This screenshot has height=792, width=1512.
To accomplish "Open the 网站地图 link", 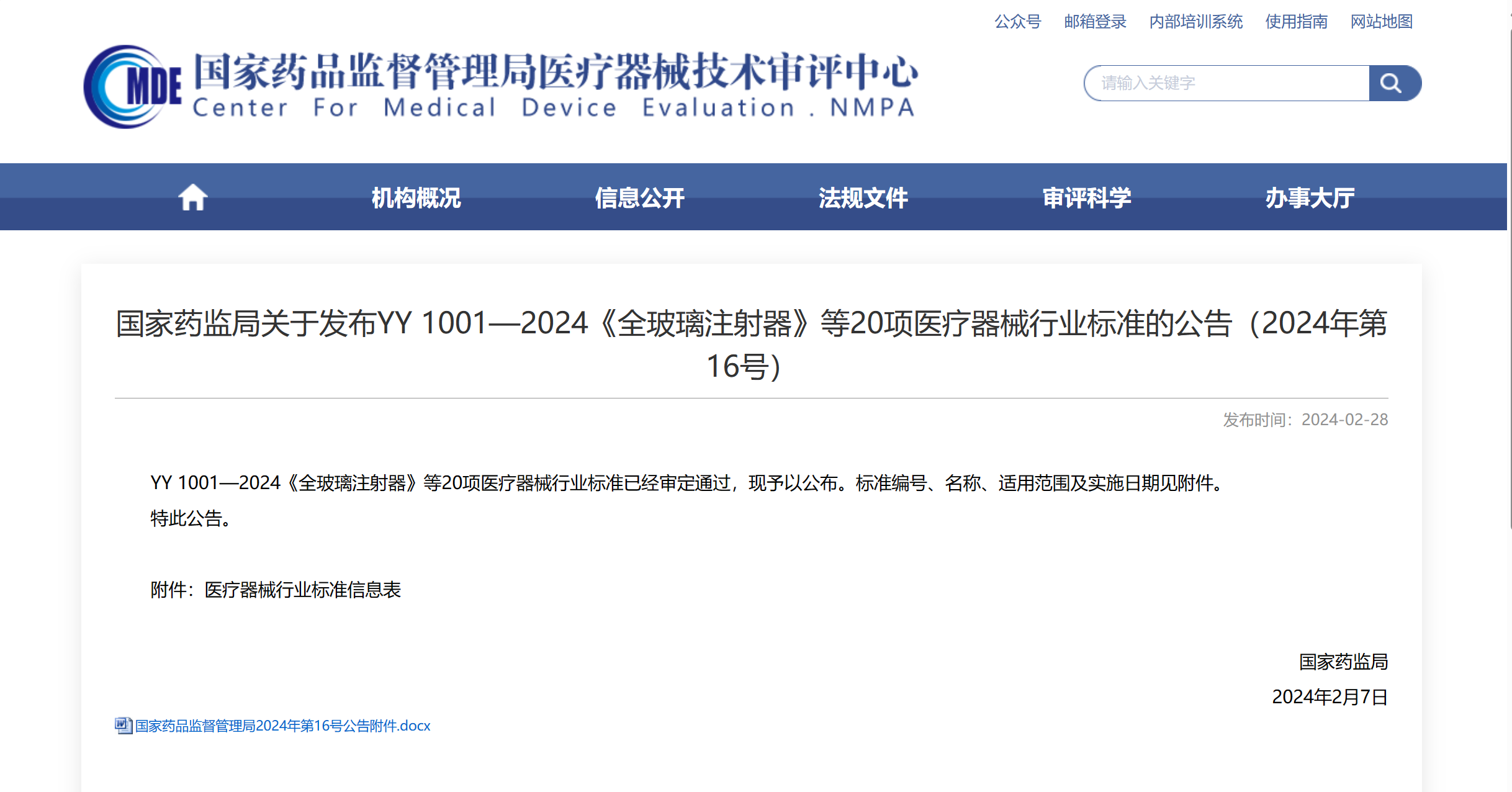I will click(1382, 22).
